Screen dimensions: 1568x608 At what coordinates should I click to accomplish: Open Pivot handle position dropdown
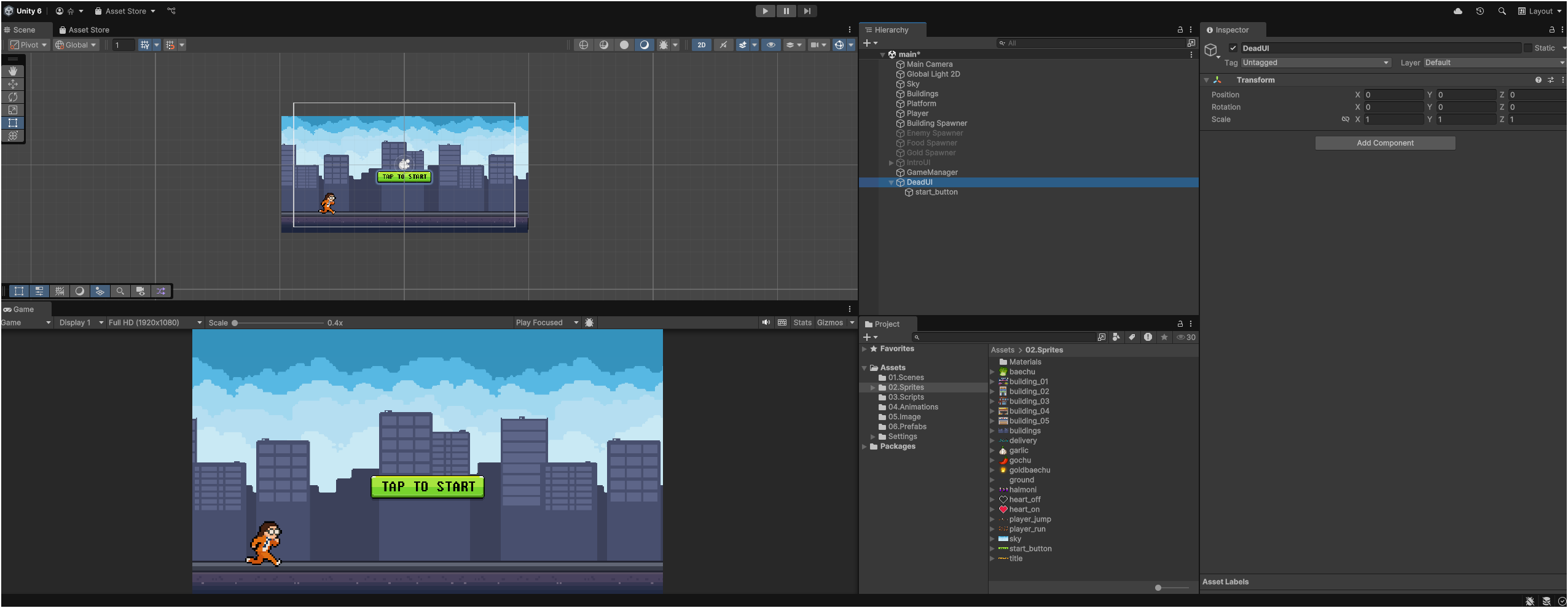(28, 45)
